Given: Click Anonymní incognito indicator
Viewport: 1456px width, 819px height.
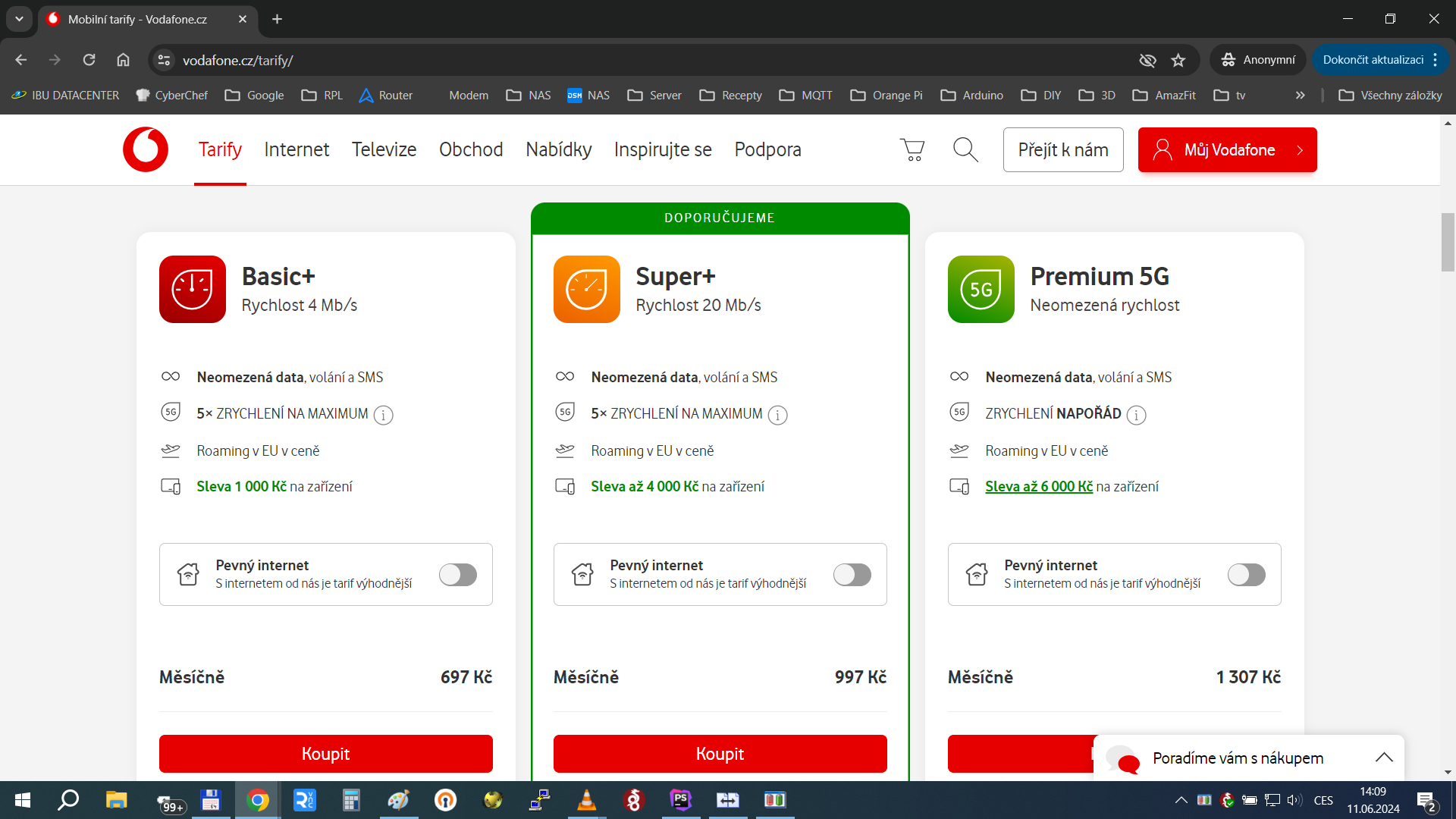Looking at the screenshot, I should tap(1257, 60).
